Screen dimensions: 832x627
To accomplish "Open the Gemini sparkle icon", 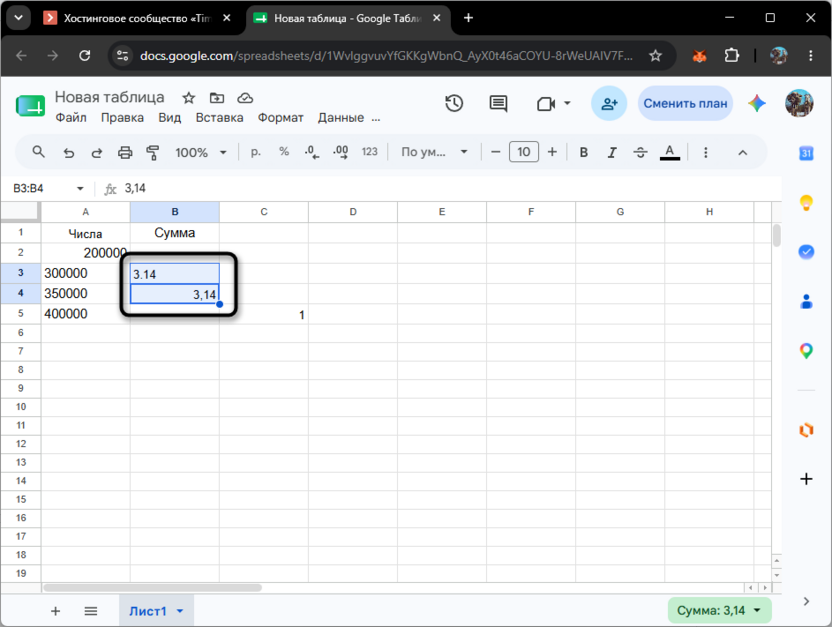I will pos(757,103).
